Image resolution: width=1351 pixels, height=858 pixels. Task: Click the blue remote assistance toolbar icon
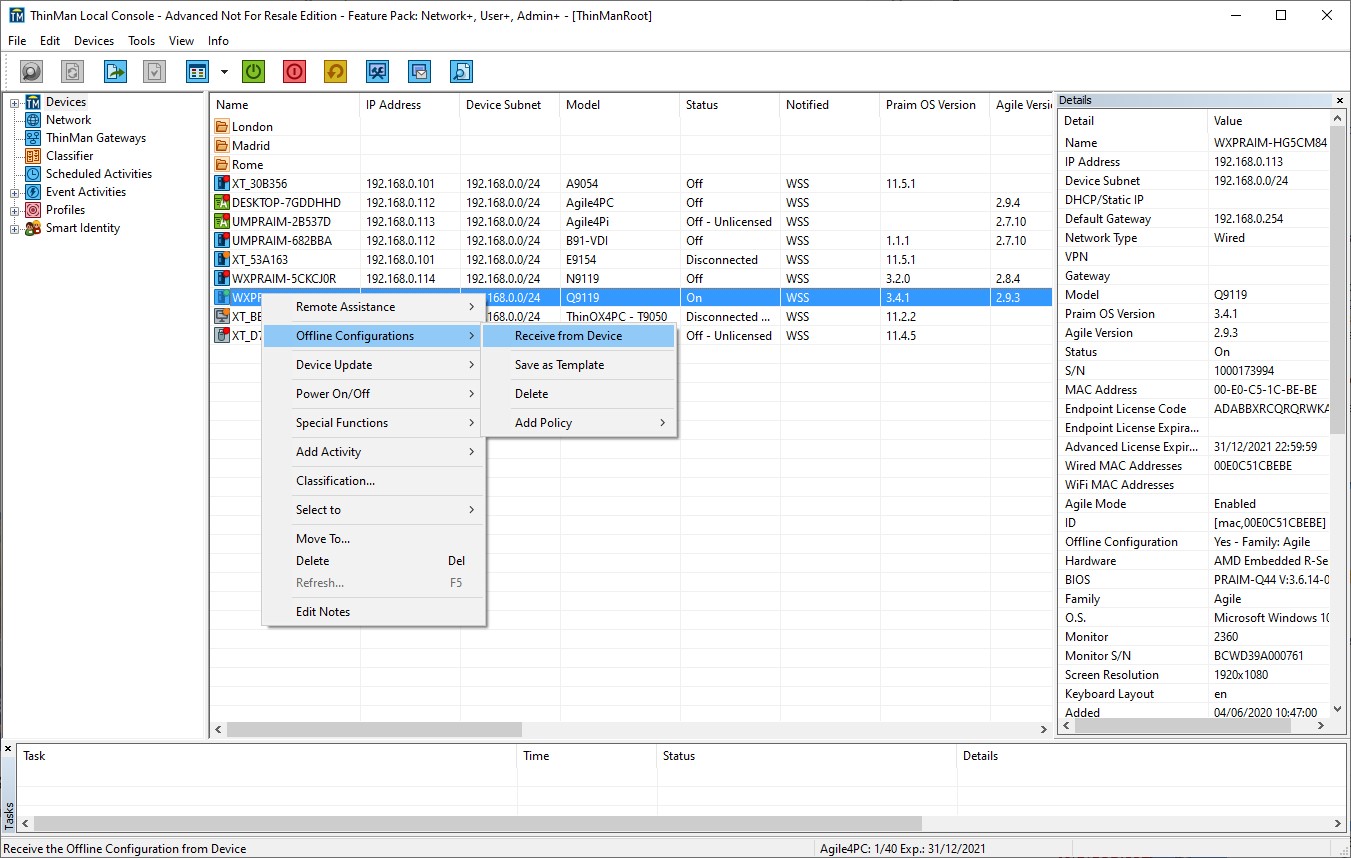pyautogui.click(x=377, y=71)
